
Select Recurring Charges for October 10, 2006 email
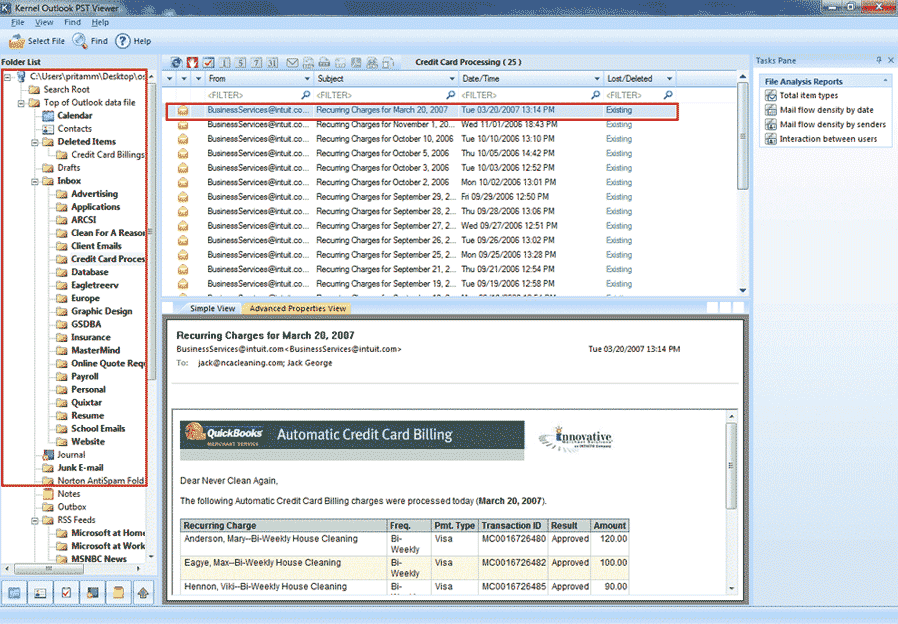pyautogui.click(x=420, y=139)
